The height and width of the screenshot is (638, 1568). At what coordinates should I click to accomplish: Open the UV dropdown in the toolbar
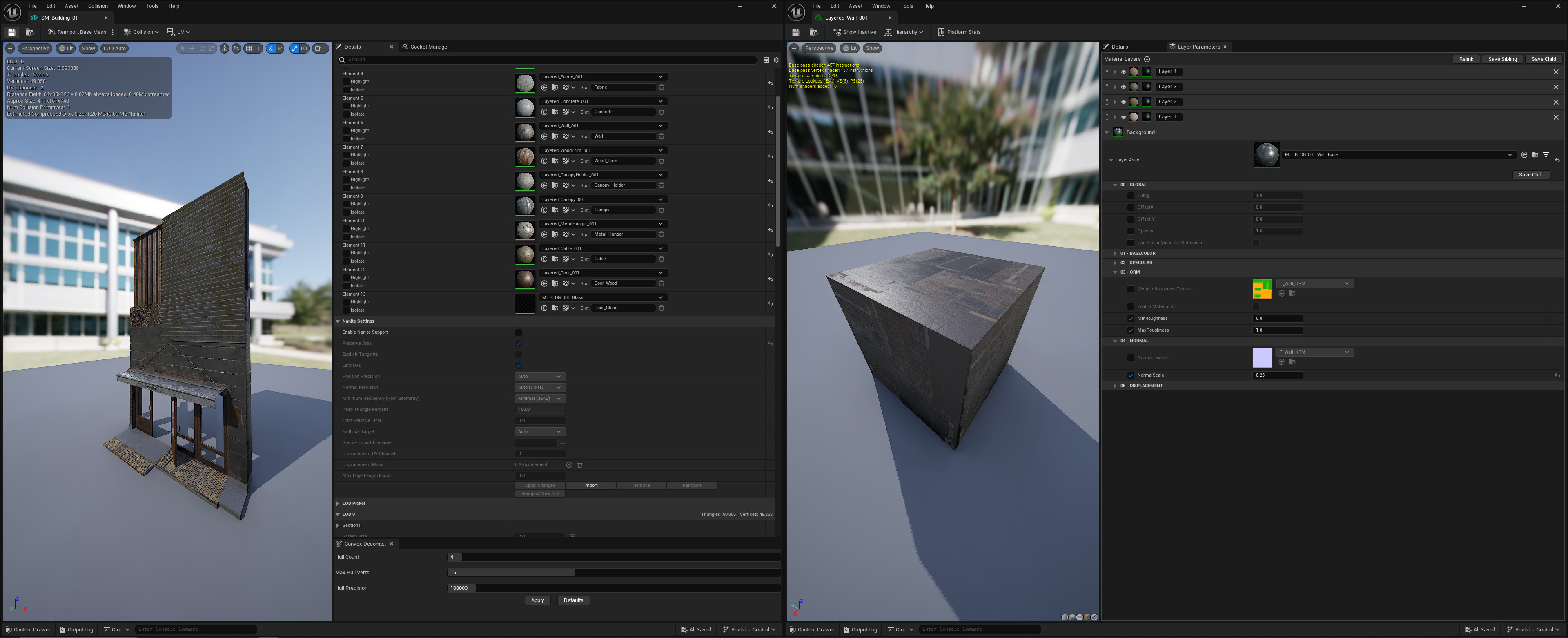[x=178, y=32]
